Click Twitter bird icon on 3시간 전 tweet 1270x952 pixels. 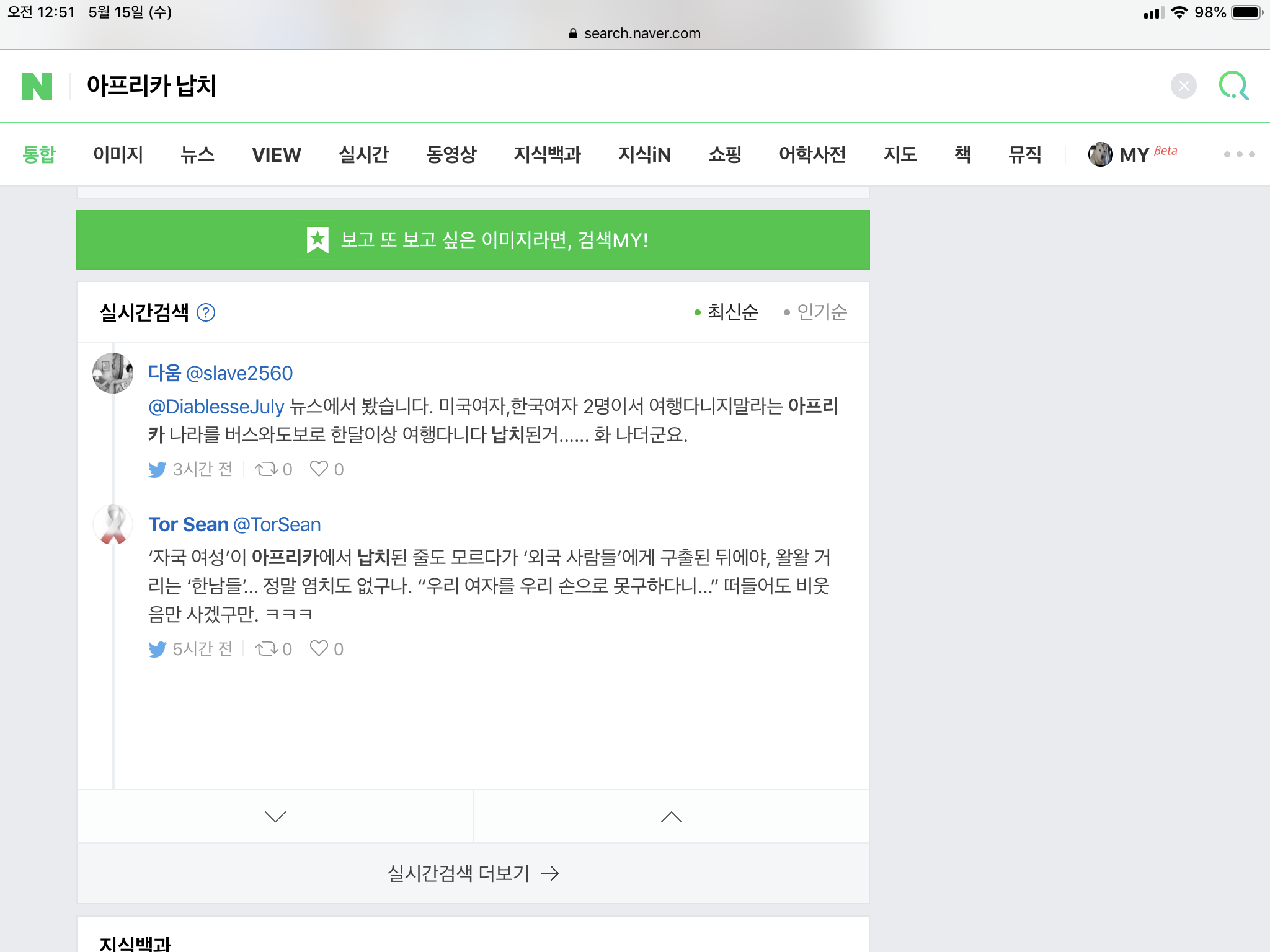pyautogui.click(x=157, y=469)
